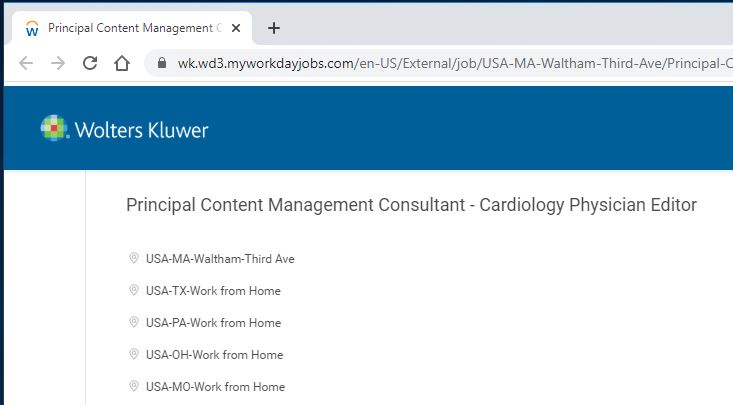This screenshot has width=733, height=405.
Task: Click the Wolters Kluwer brand name text
Action: [x=141, y=130]
